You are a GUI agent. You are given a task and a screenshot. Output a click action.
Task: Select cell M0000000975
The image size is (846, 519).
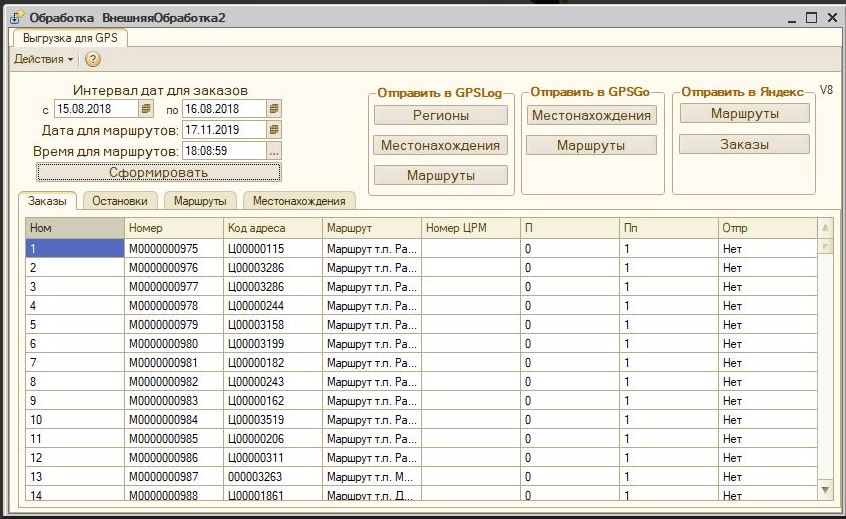[x=174, y=249]
